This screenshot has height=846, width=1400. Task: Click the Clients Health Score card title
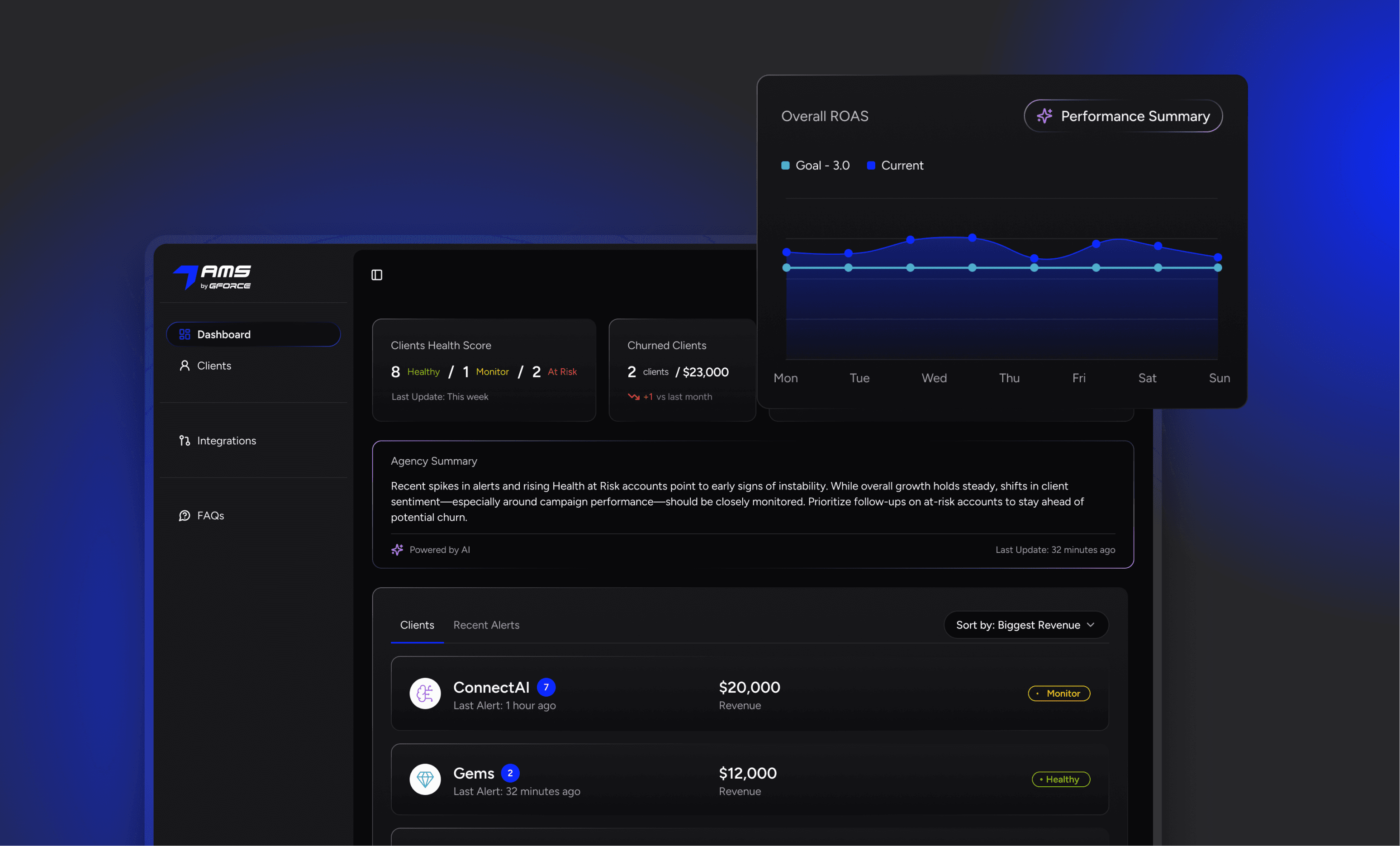pyautogui.click(x=441, y=346)
